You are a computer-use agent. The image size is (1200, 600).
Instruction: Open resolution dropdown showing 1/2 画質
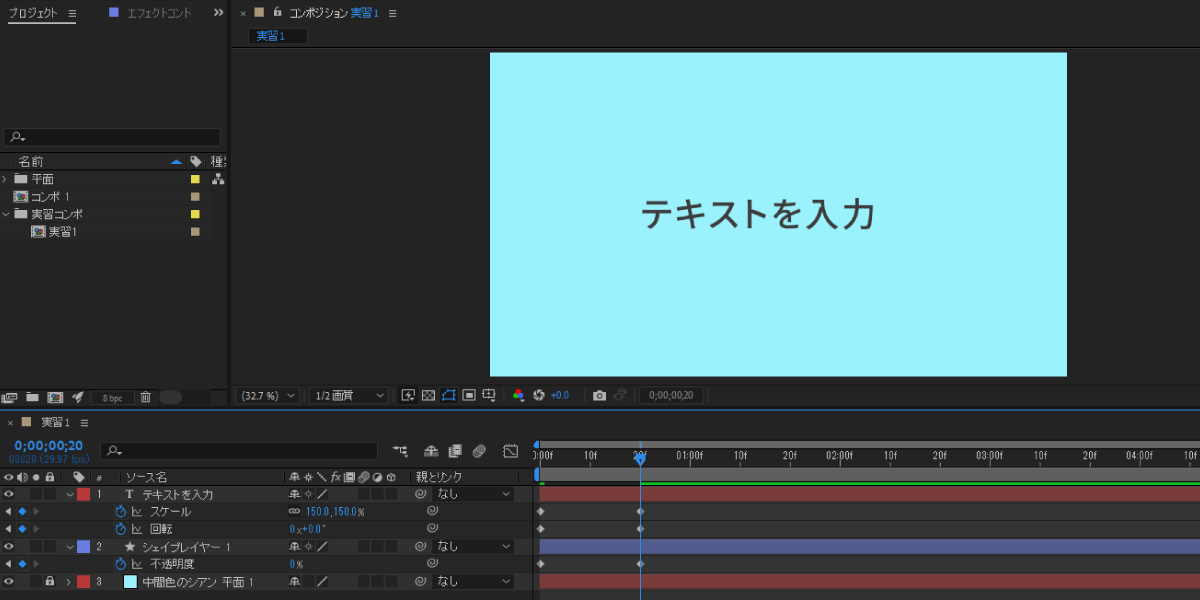pos(348,395)
